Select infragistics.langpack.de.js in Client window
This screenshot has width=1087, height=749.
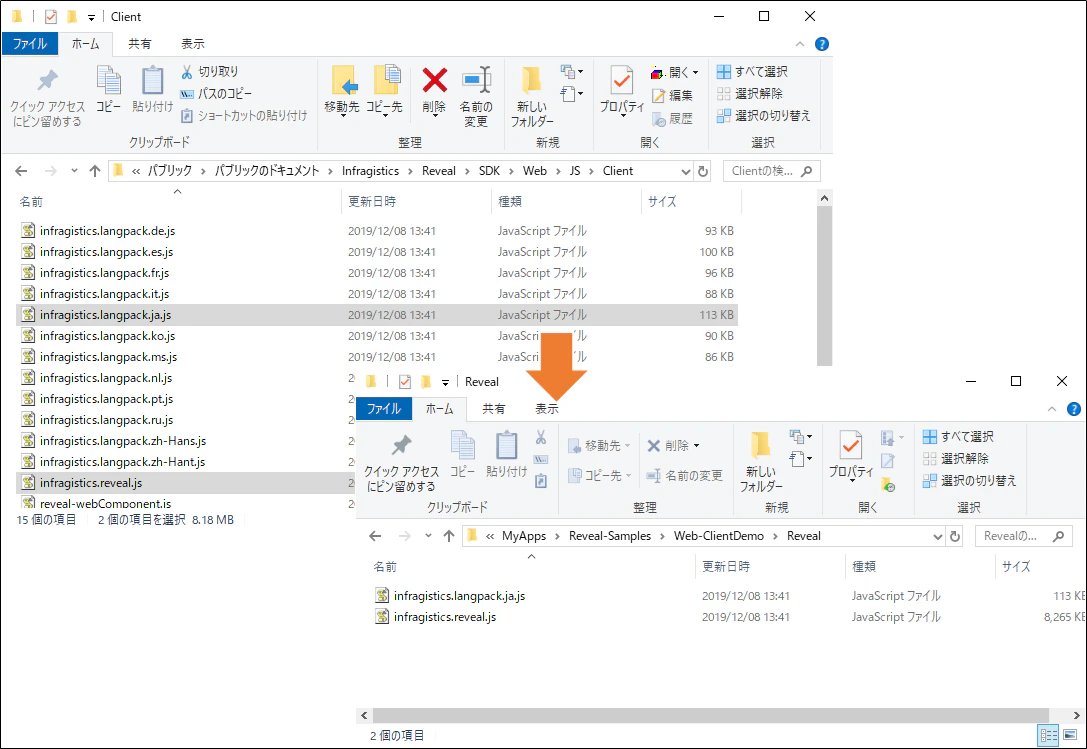click(107, 231)
